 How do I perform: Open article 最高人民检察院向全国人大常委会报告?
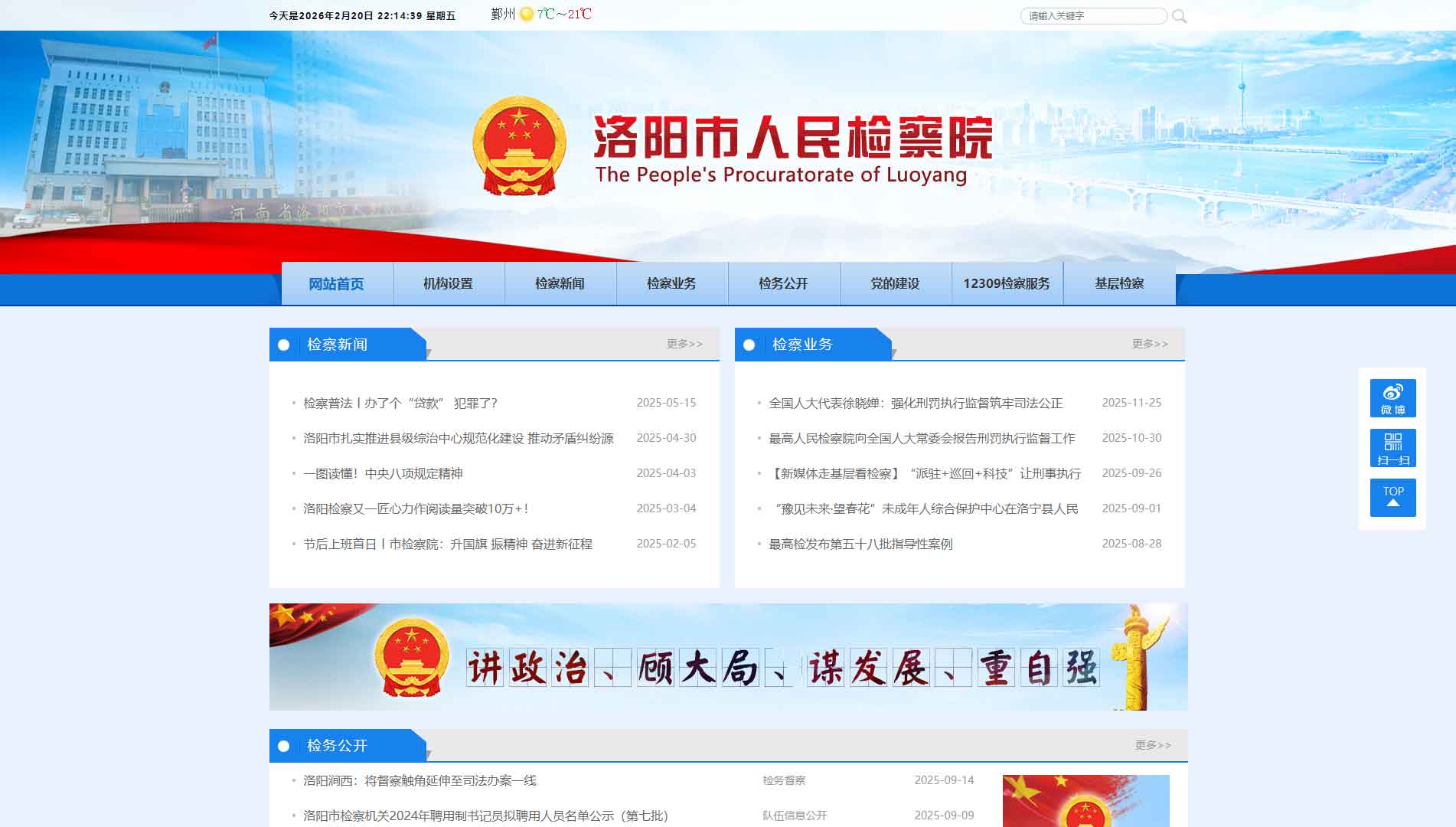click(x=922, y=438)
